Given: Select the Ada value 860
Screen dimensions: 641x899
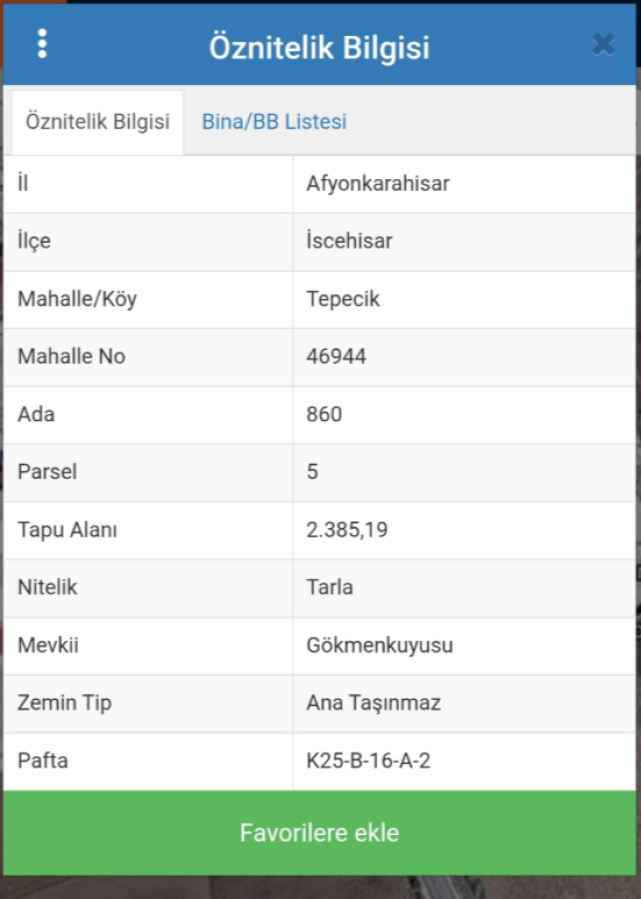Looking at the screenshot, I should pos(324,414).
